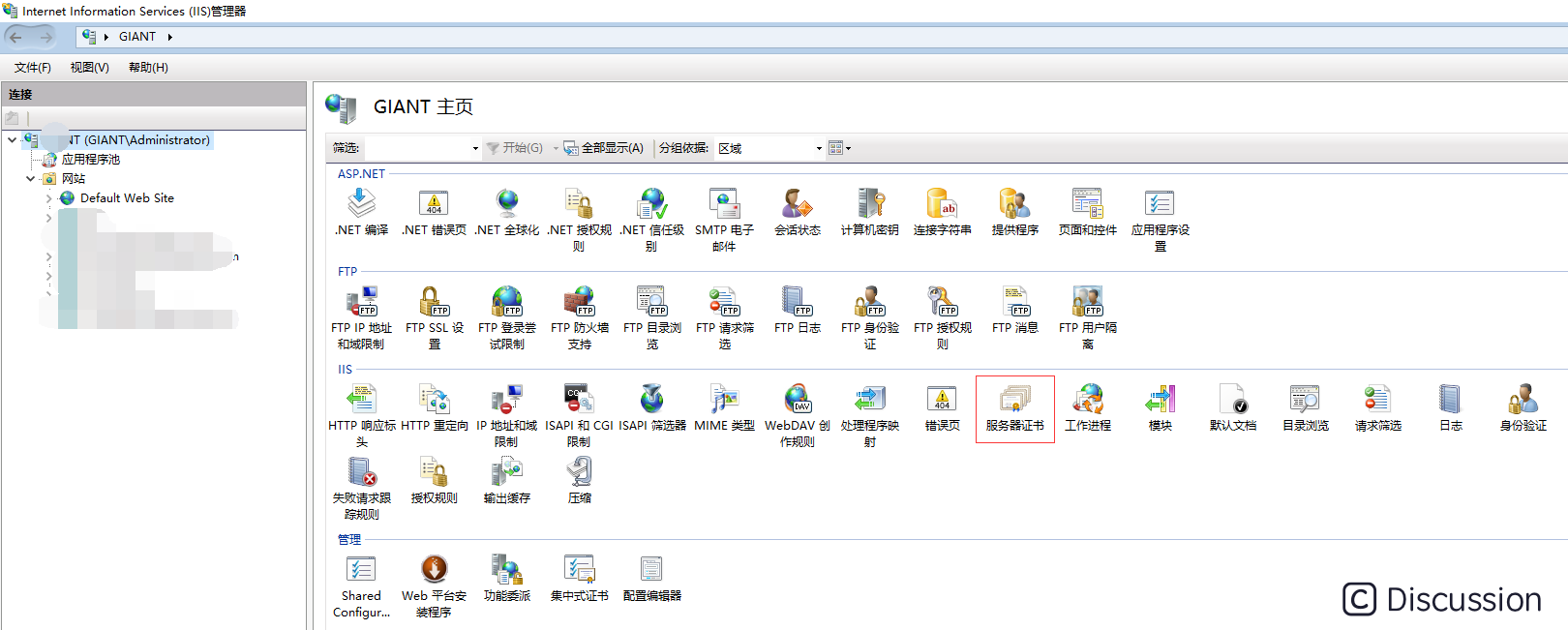
Task: Open FTP 身份验证
Action: 869,317
